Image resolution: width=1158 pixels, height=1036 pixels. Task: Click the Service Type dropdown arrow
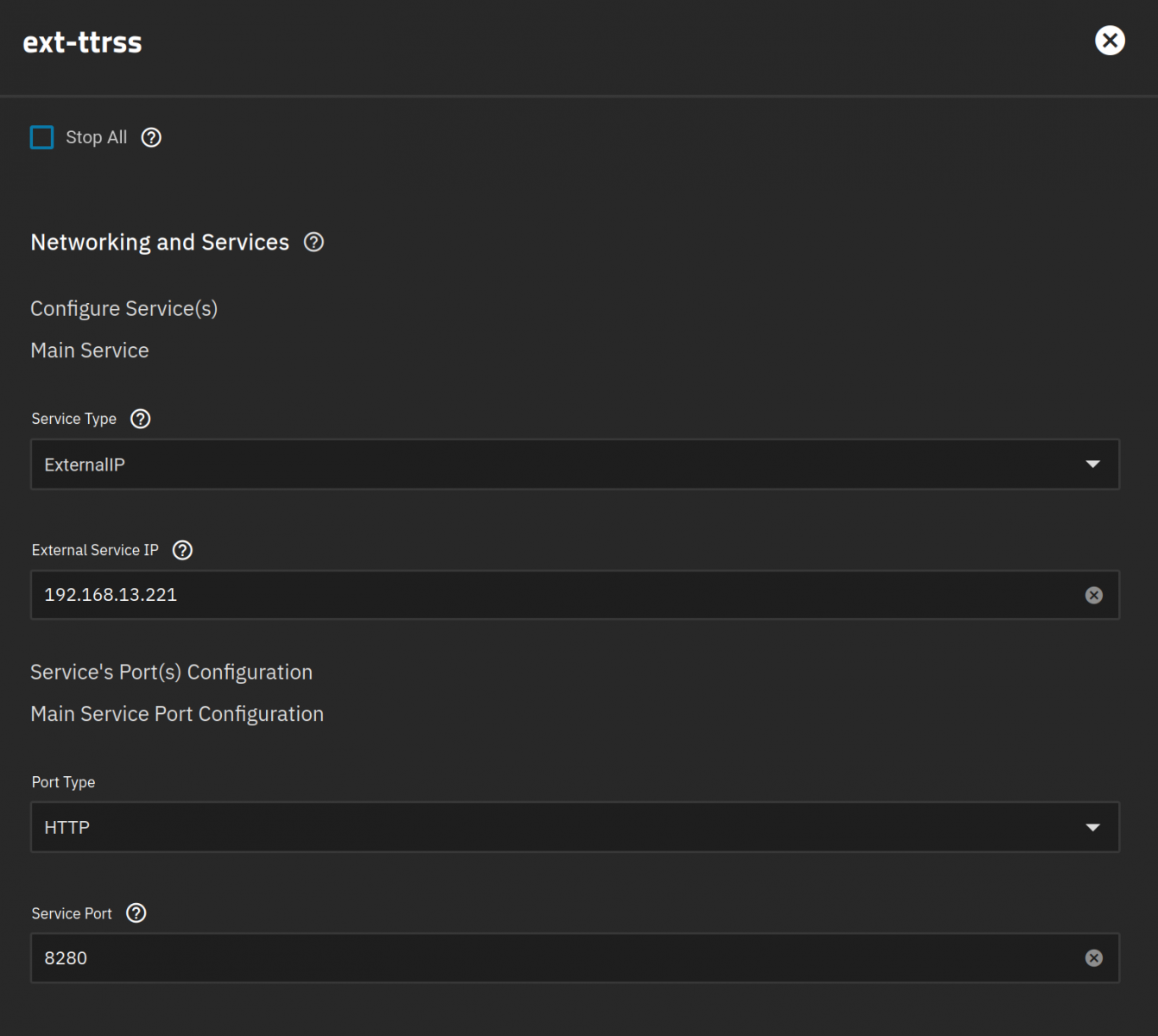coord(1092,464)
